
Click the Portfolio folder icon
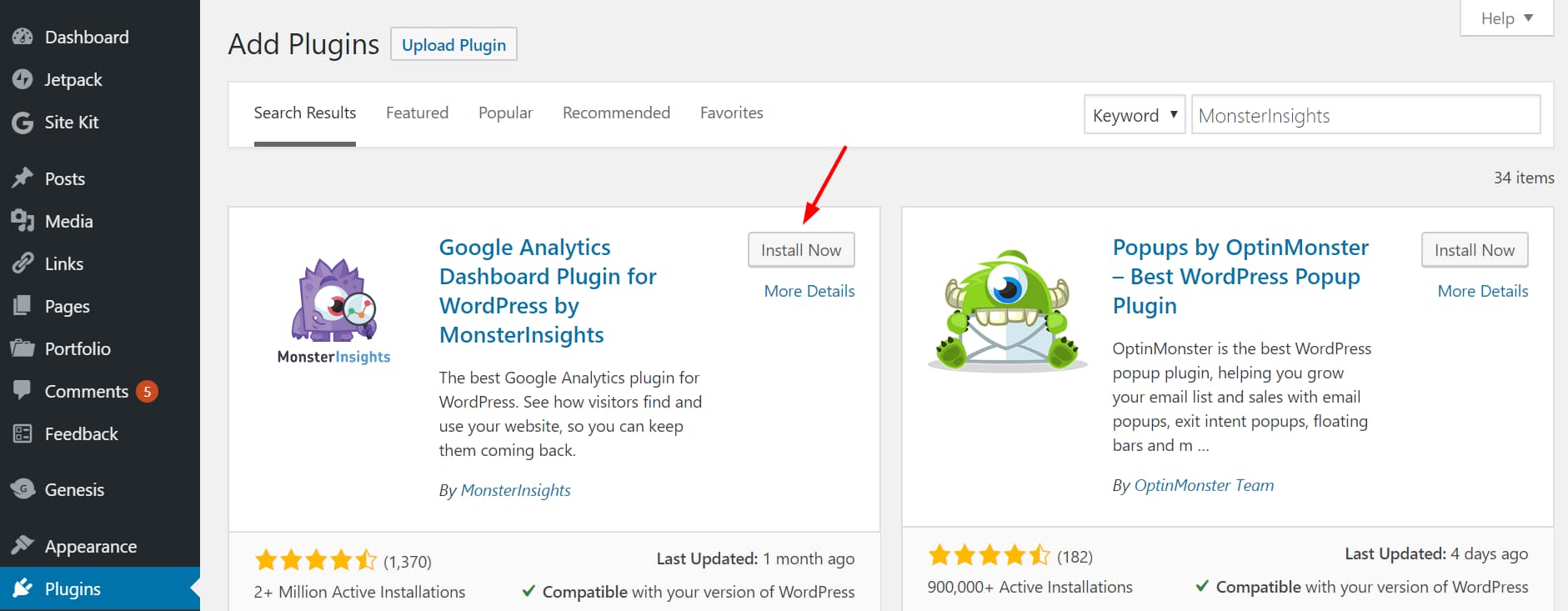[x=23, y=348]
